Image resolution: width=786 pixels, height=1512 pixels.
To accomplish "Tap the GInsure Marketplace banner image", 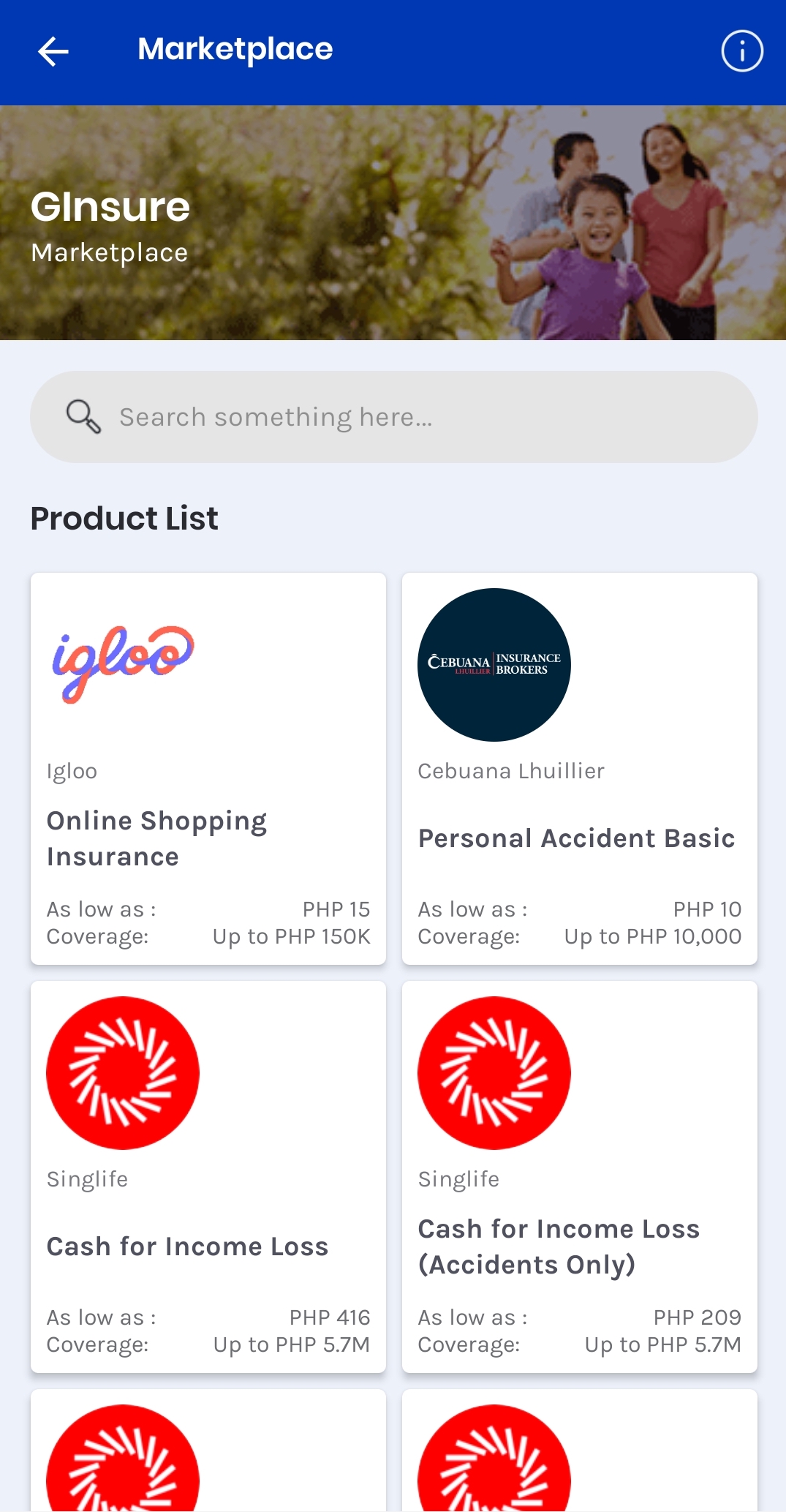I will click(393, 223).
